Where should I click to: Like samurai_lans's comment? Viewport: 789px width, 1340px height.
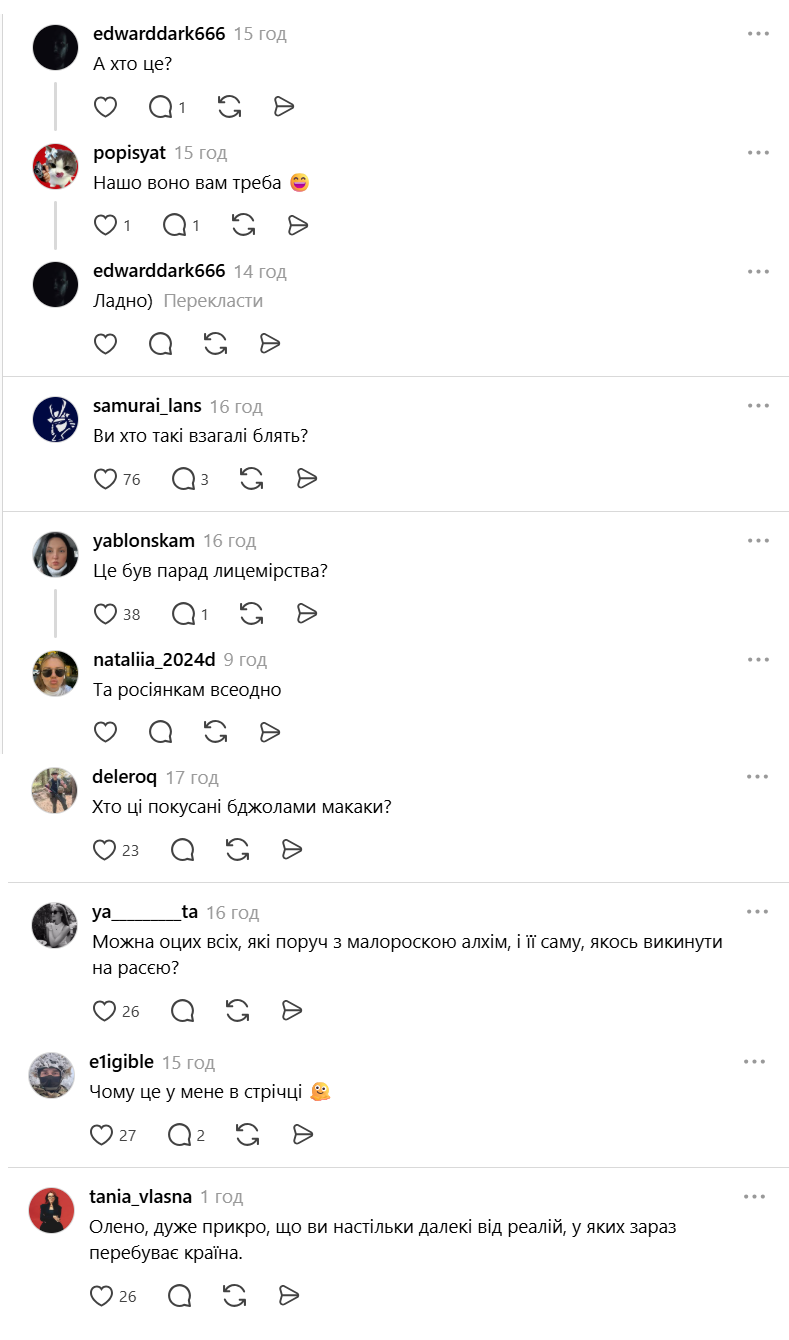tap(105, 479)
